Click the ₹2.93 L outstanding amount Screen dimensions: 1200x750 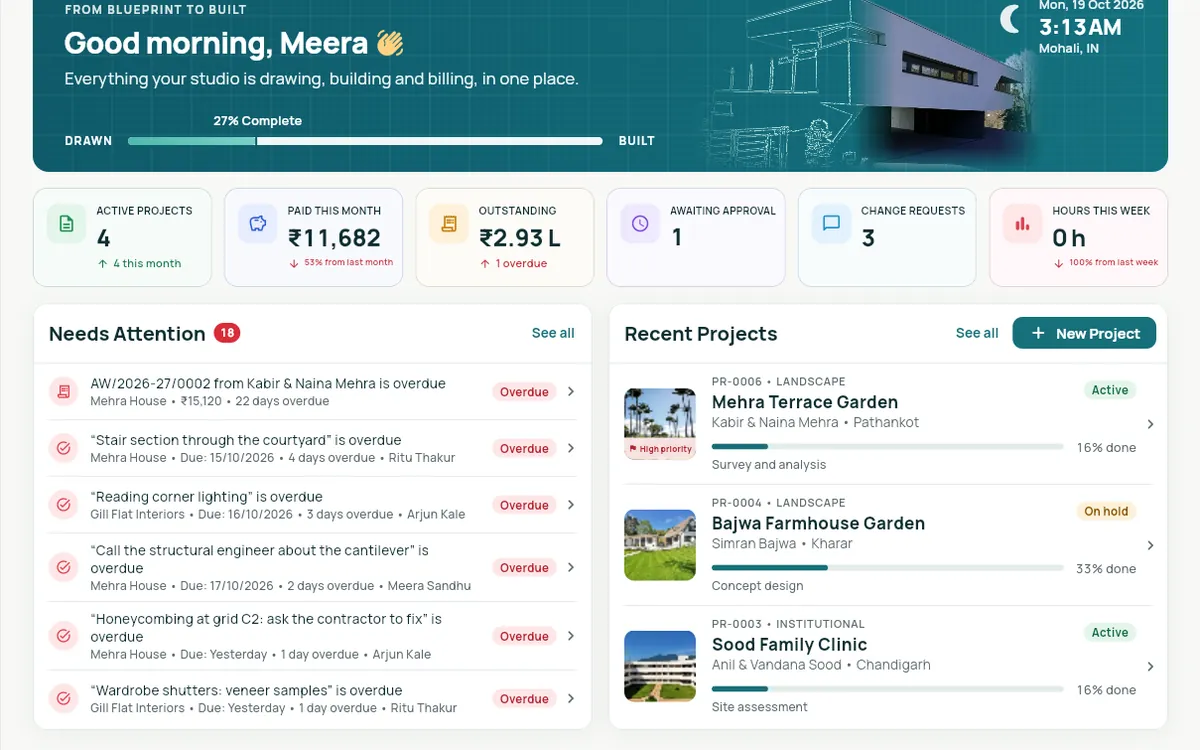click(x=519, y=238)
